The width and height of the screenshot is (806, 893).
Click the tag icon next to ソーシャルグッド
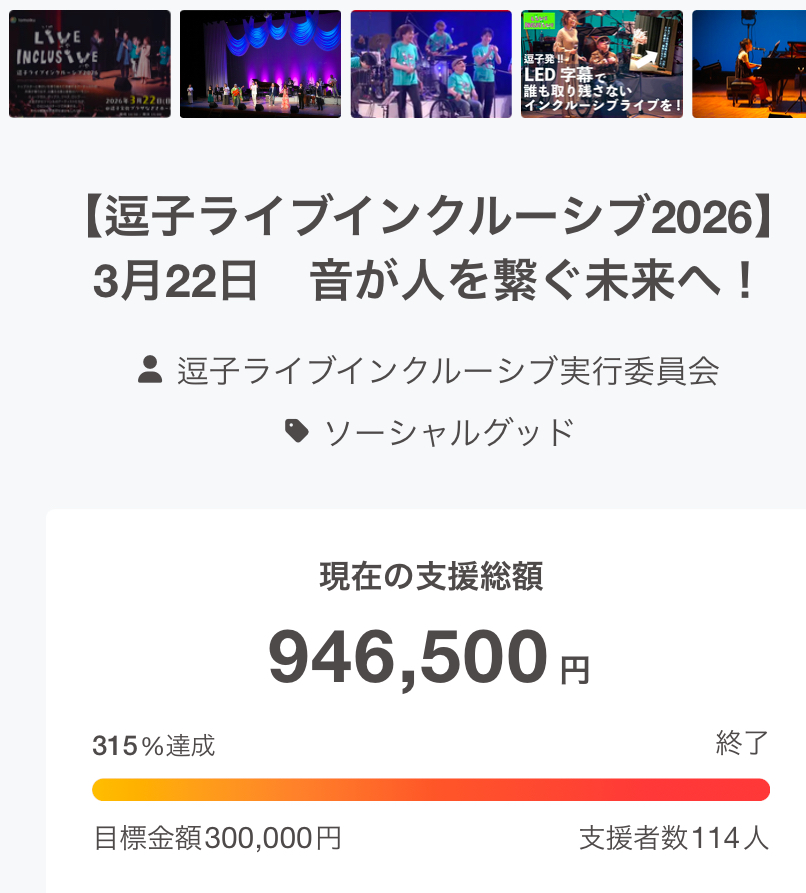click(x=297, y=431)
